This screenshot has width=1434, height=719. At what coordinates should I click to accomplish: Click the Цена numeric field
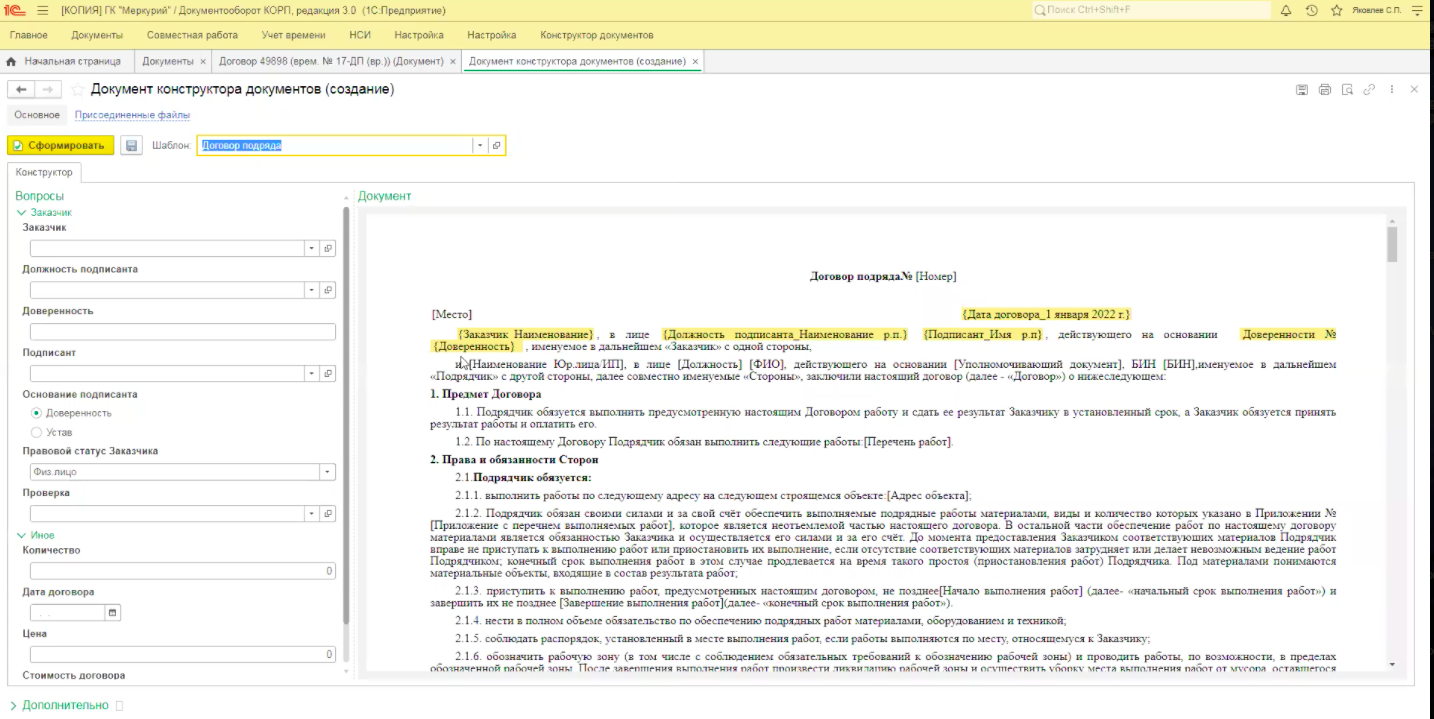tap(183, 654)
